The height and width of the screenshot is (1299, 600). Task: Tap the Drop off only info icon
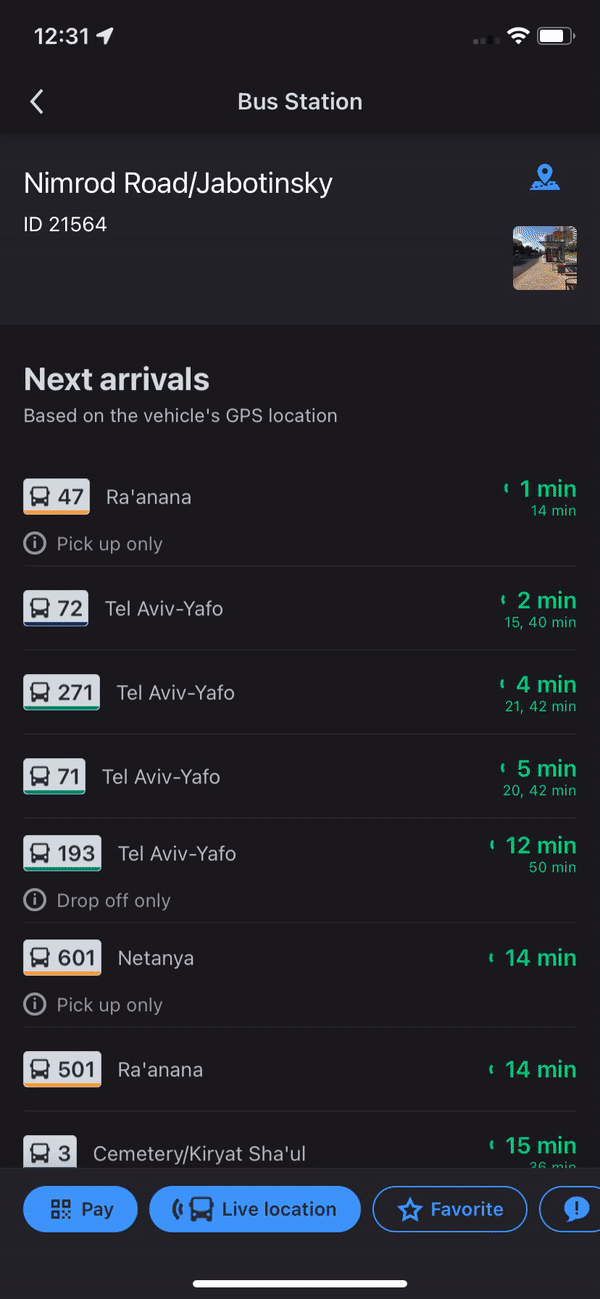35,900
